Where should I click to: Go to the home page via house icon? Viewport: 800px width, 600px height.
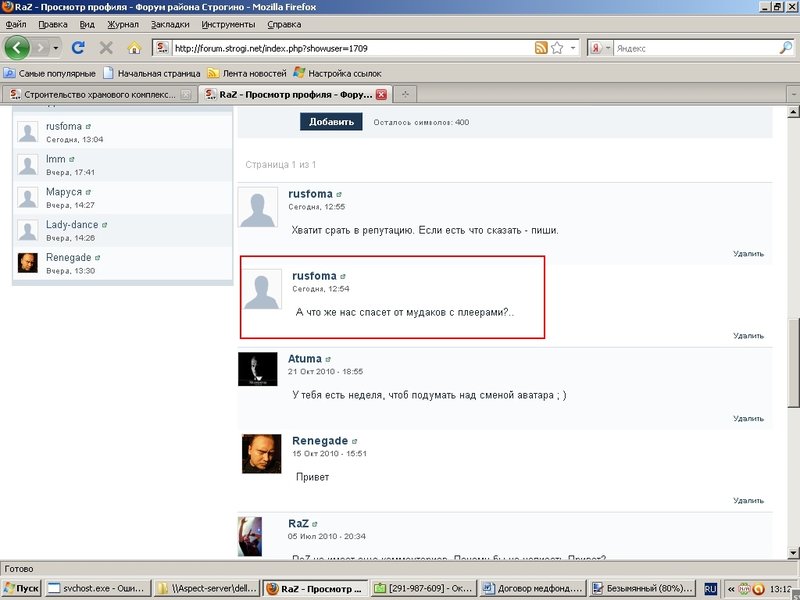coord(134,48)
